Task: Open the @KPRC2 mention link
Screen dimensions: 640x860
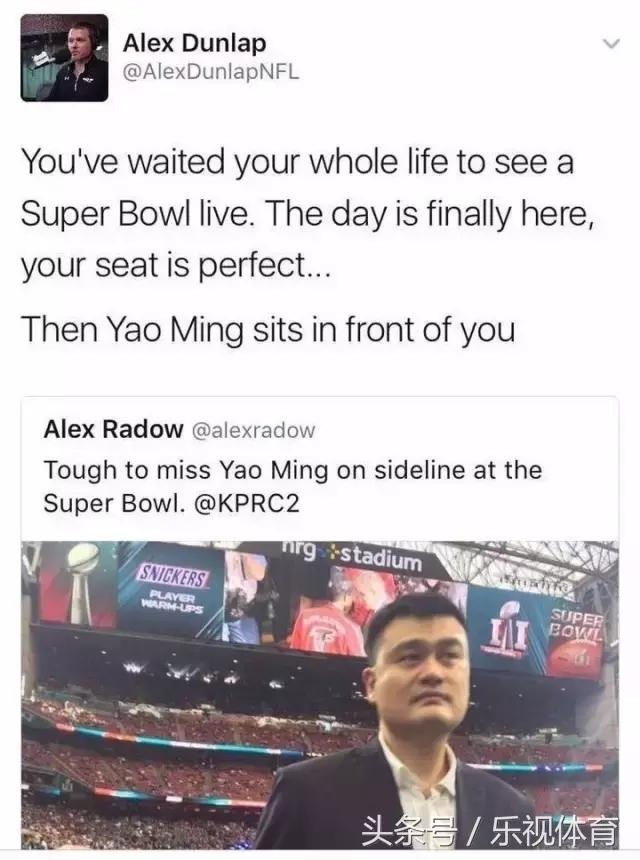Action: coord(247,503)
